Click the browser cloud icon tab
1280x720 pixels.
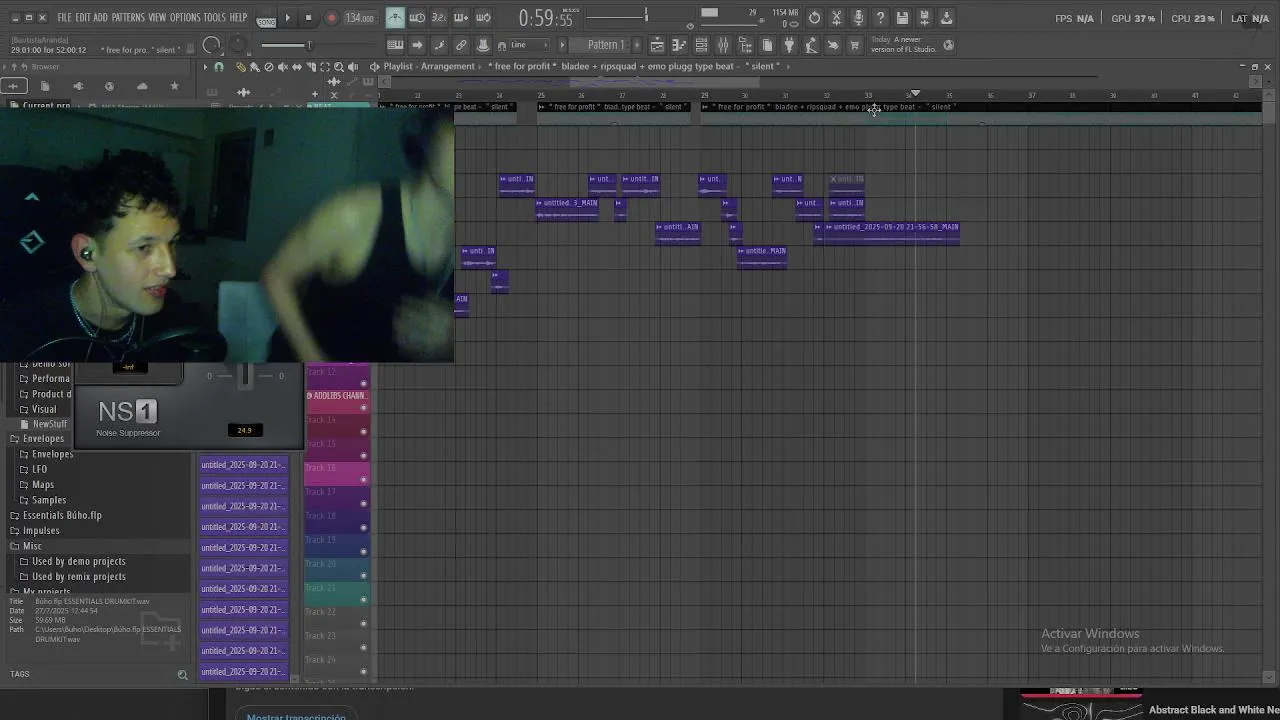(x=142, y=86)
